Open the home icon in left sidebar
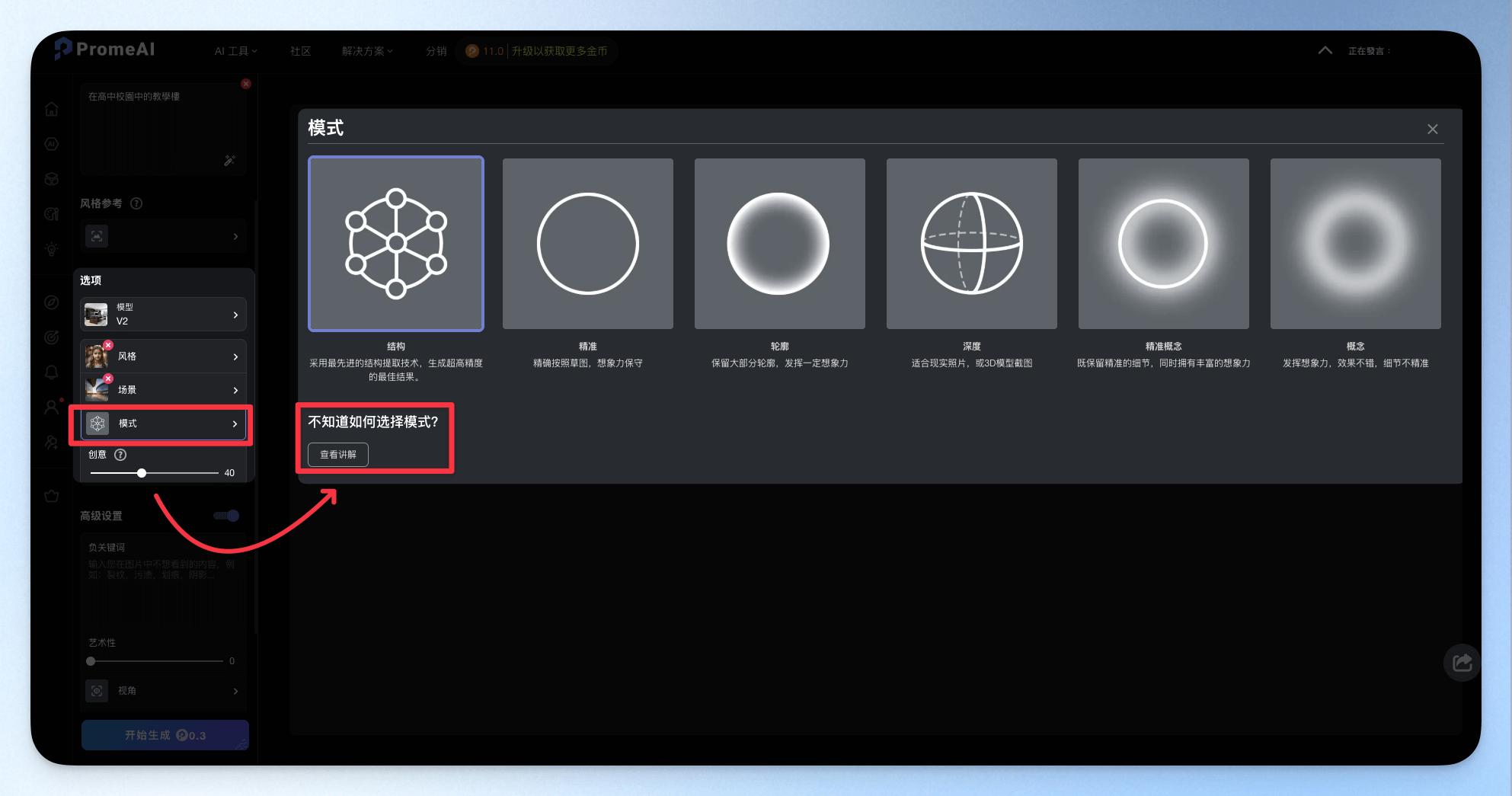Image resolution: width=1512 pixels, height=796 pixels. pyautogui.click(x=51, y=110)
